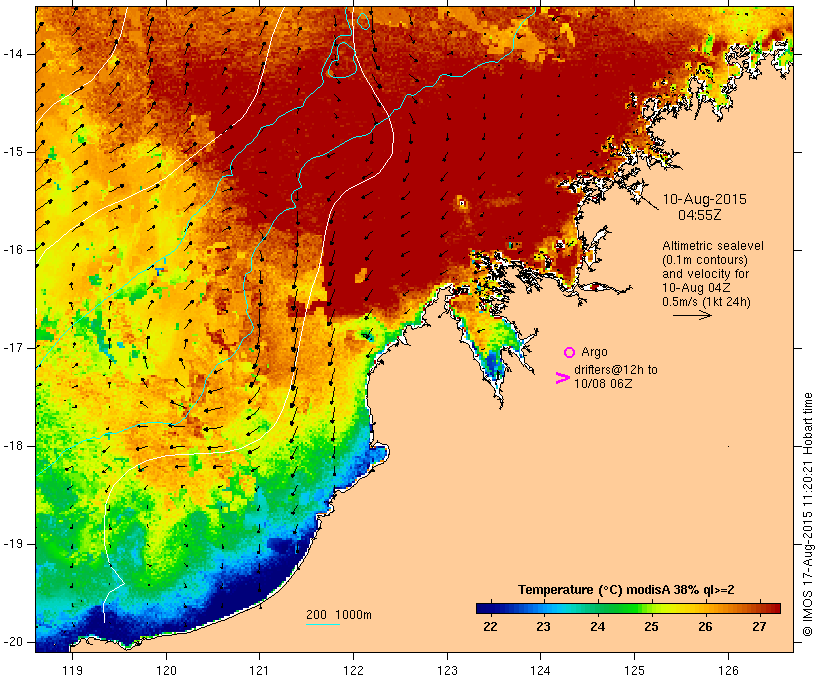The image size is (820, 680).
Task: Click the 'Altimetric sealevel' label
Action: pos(713,246)
